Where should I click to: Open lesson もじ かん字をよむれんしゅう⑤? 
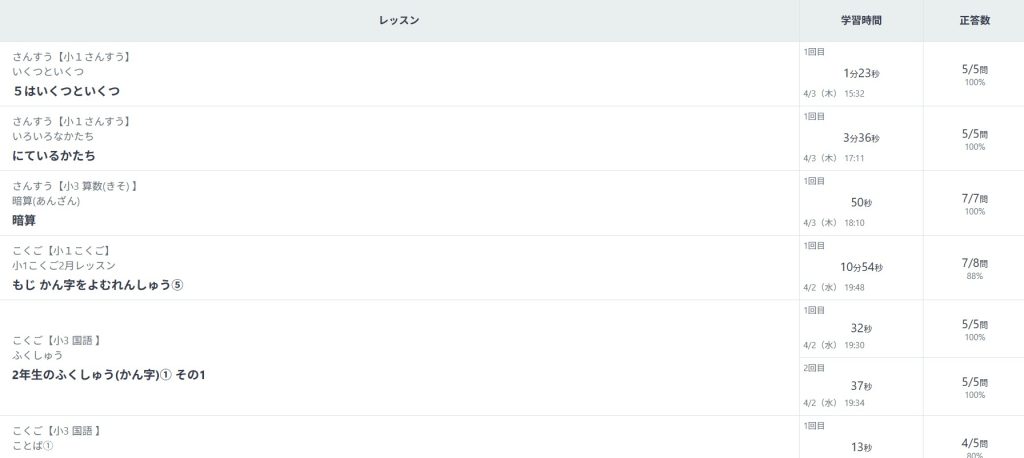pos(98,285)
